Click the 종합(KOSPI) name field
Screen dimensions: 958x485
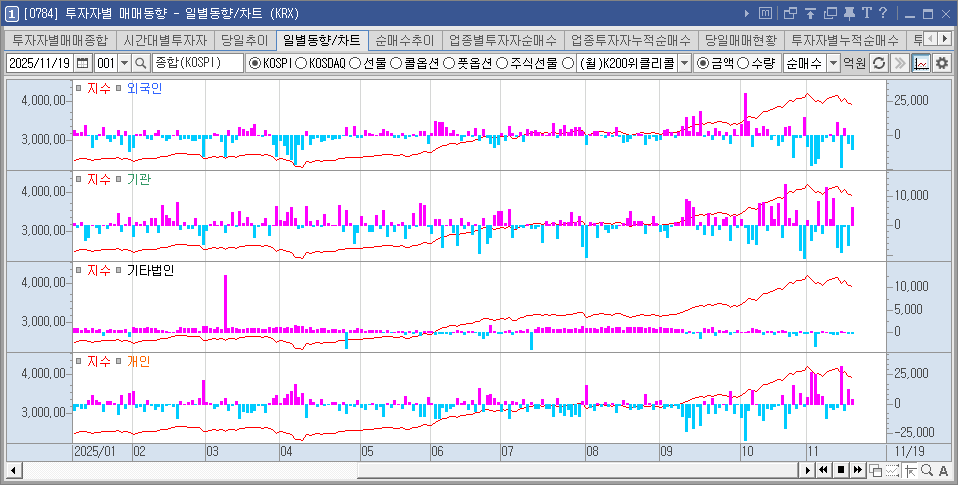pos(198,63)
